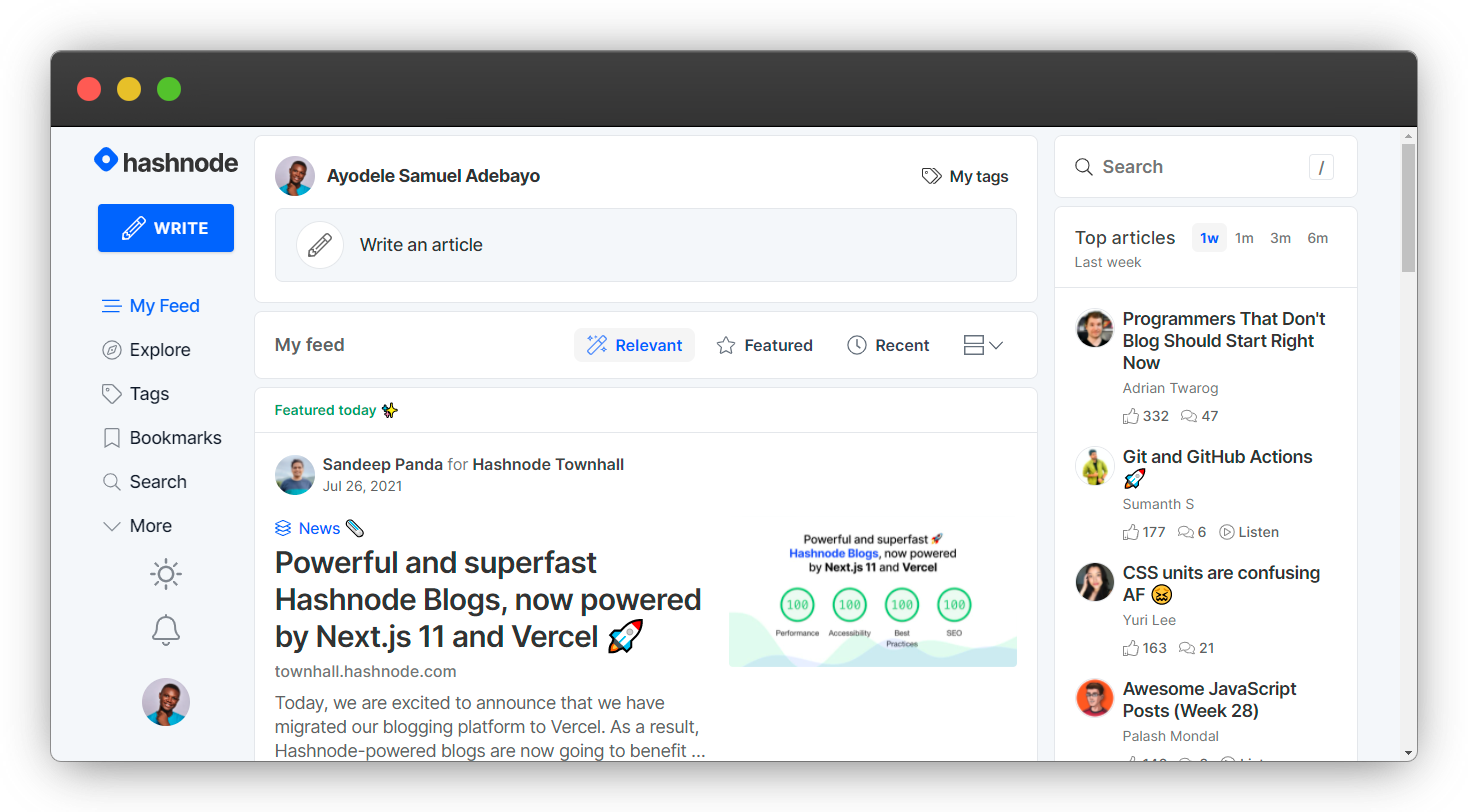Expand the More menu in sidebar

coord(137,526)
